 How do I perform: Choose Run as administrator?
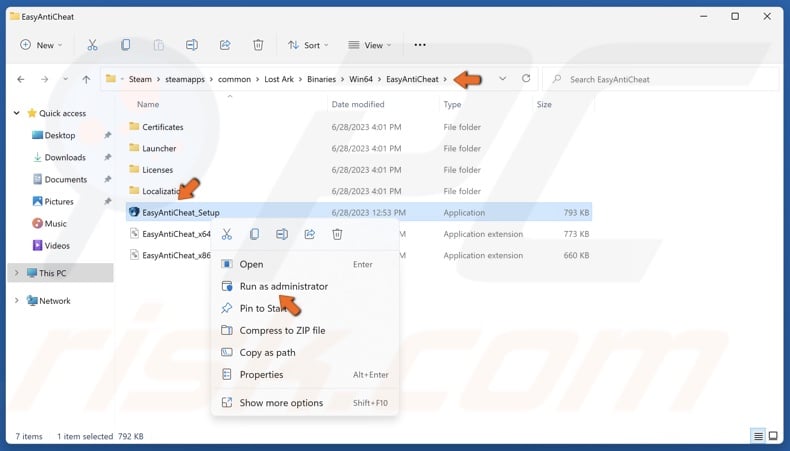tap(305, 286)
